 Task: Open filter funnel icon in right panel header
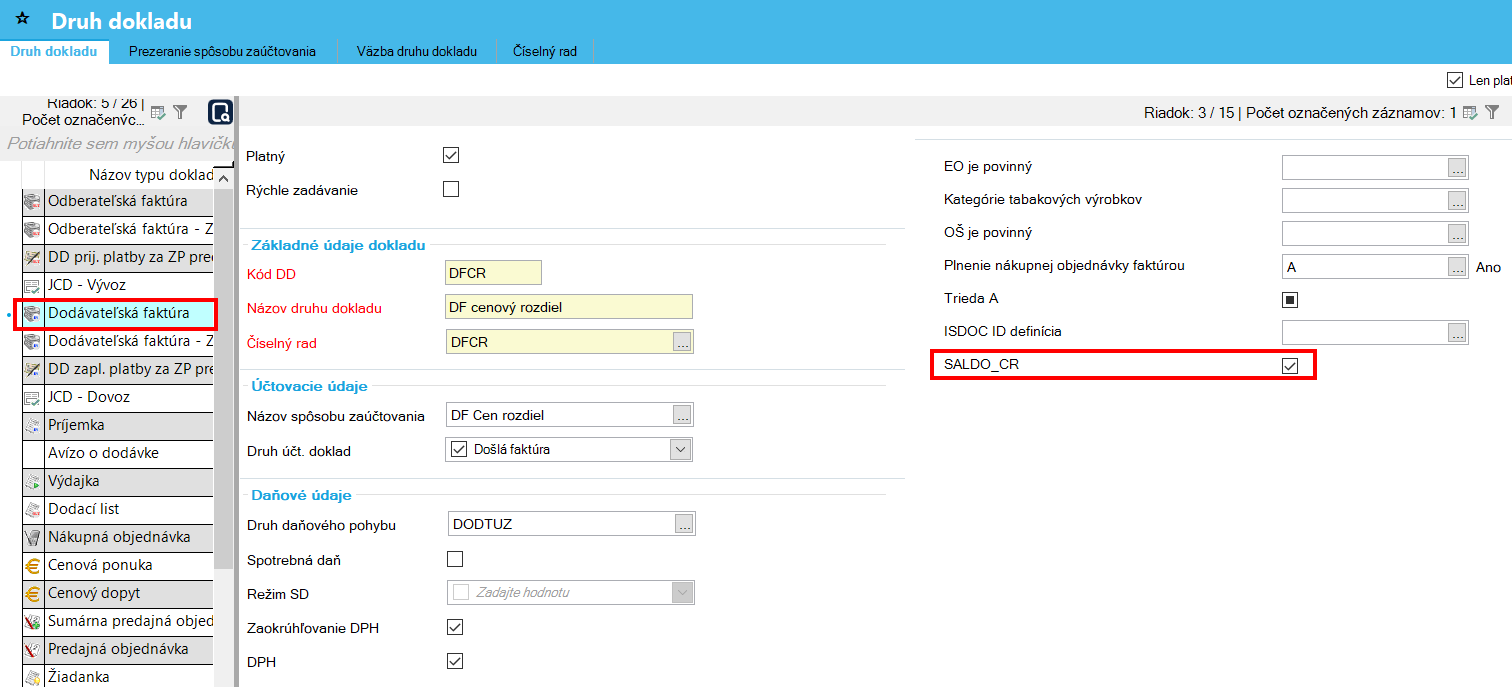pos(1492,112)
